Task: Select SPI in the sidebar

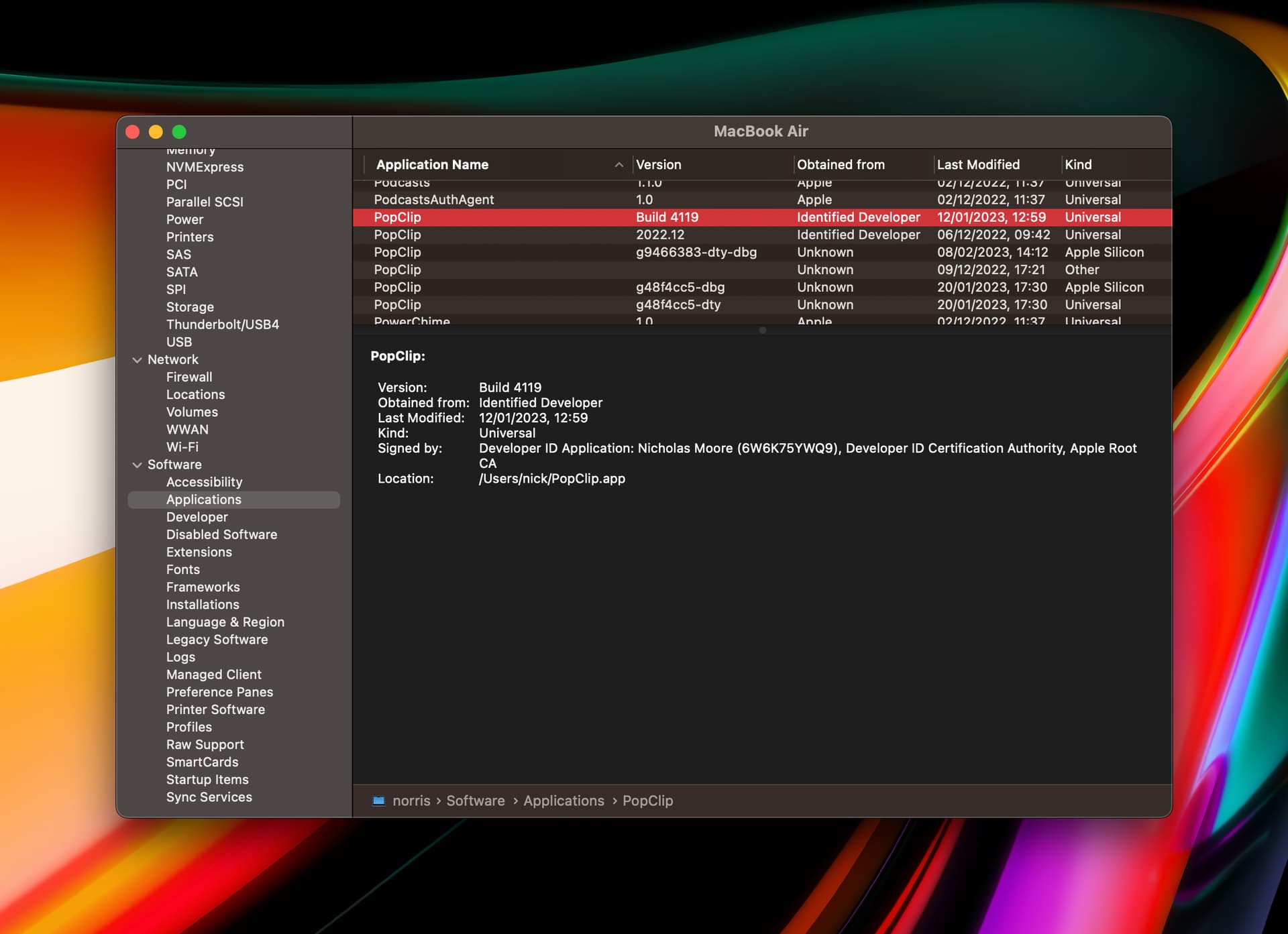Action: click(x=176, y=289)
